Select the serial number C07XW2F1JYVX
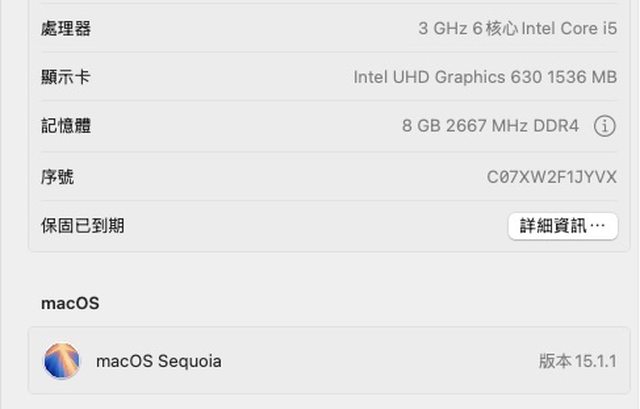640x409 pixels. click(552, 177)
